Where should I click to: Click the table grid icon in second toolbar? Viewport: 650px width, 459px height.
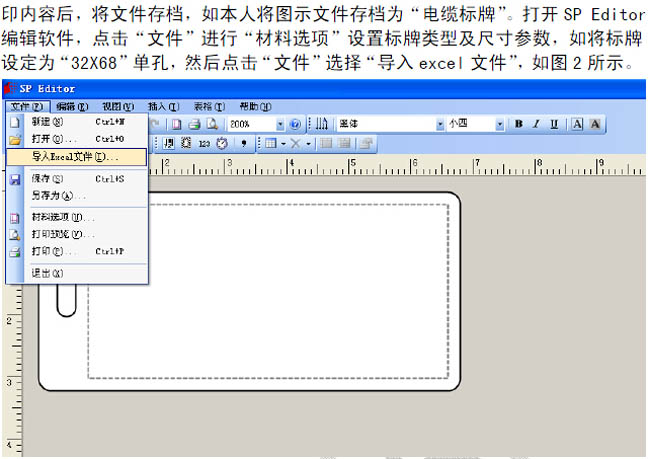[270, 143]
